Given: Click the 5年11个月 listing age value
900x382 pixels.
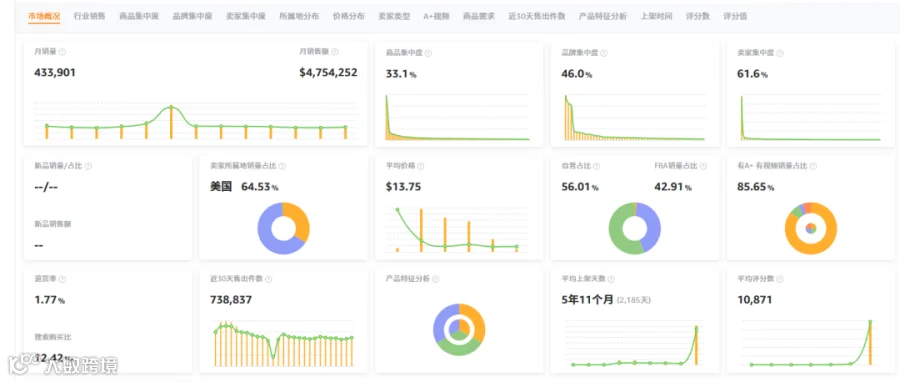Looking at the screenshot, I should click(x=587, y=299).
